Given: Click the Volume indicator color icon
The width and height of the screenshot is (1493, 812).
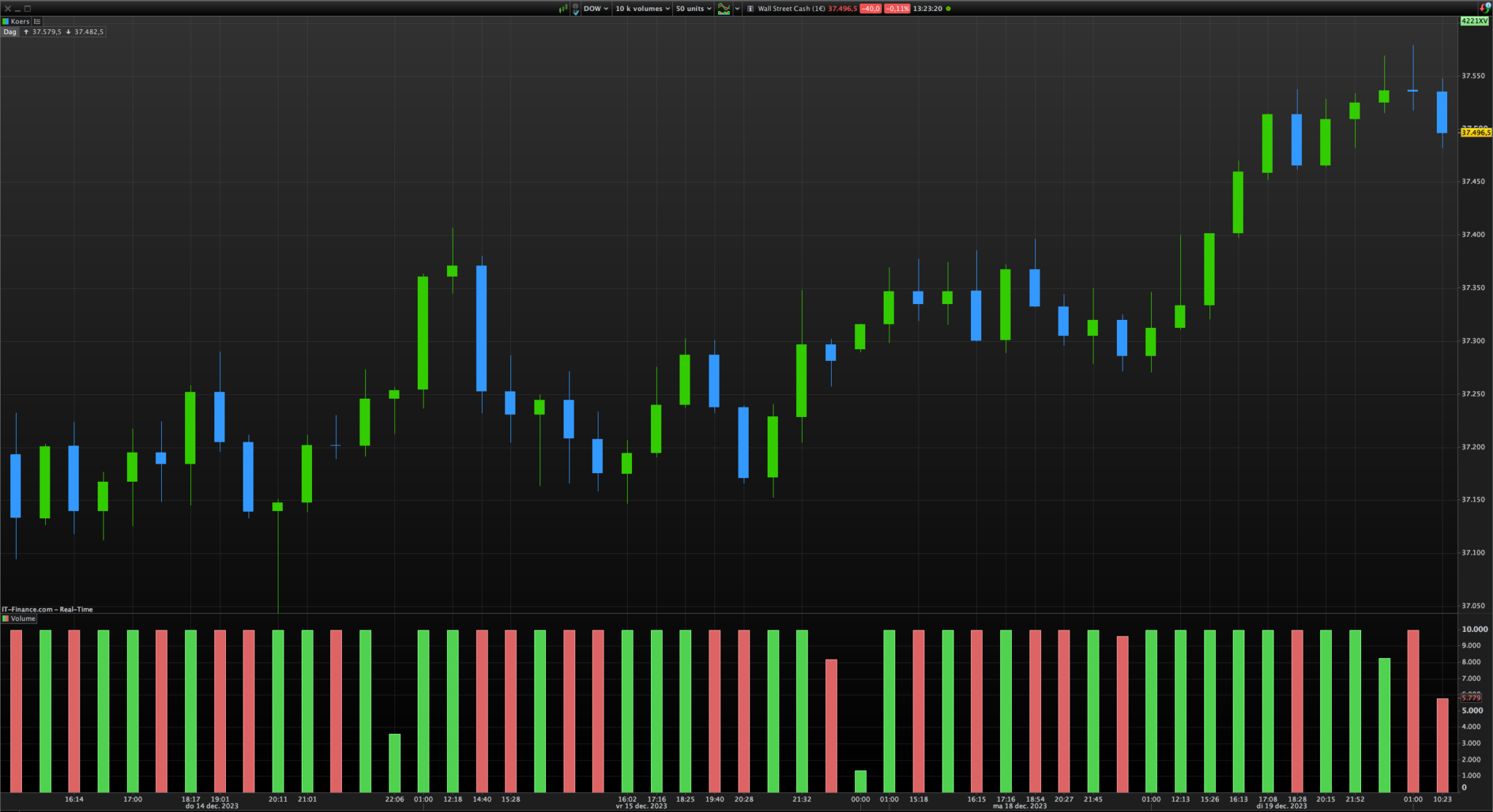Looking at the screenshot, I should (x=6, y=619).
